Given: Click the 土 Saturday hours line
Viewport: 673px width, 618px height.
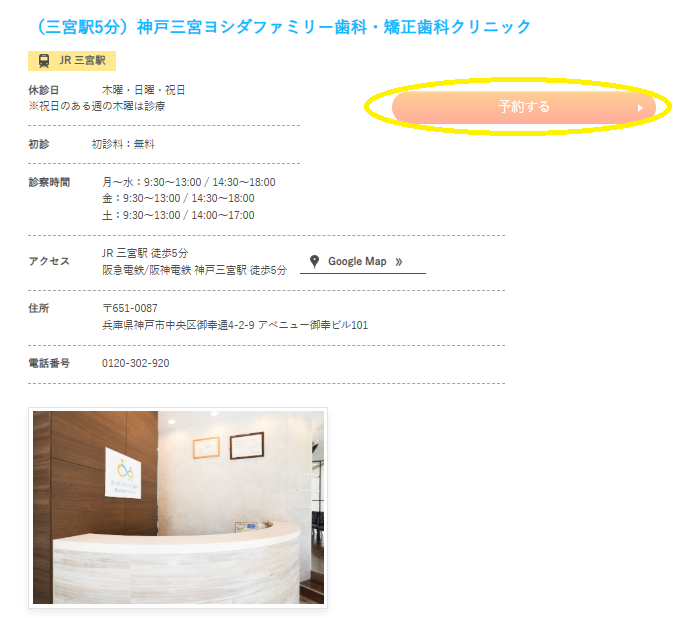Looking at the screenshot, I should point(178,215).
